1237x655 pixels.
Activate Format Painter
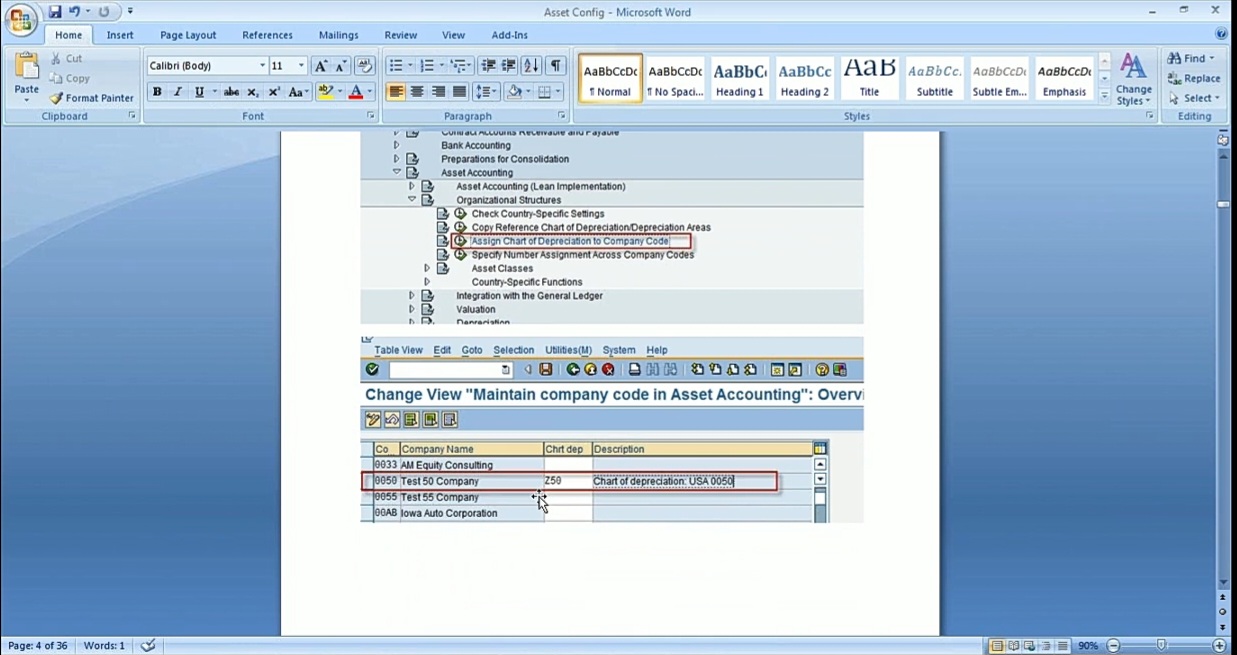click(91, 98)
